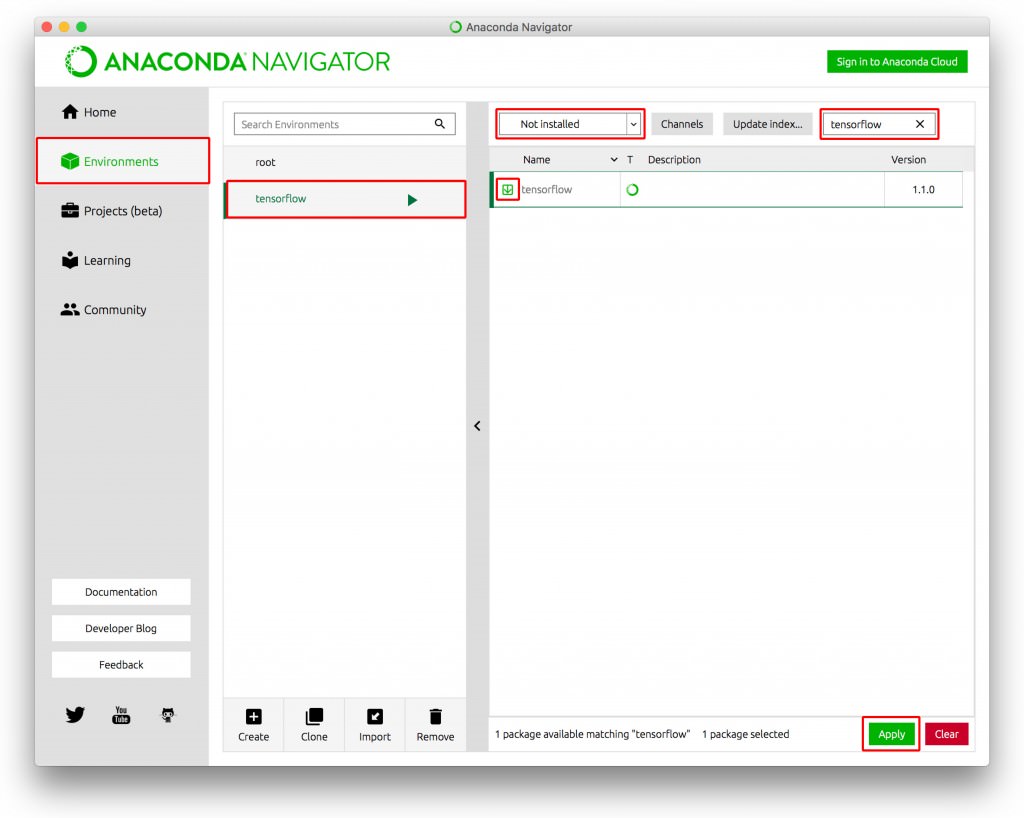Click Update index... button

[x=767, y=124]
